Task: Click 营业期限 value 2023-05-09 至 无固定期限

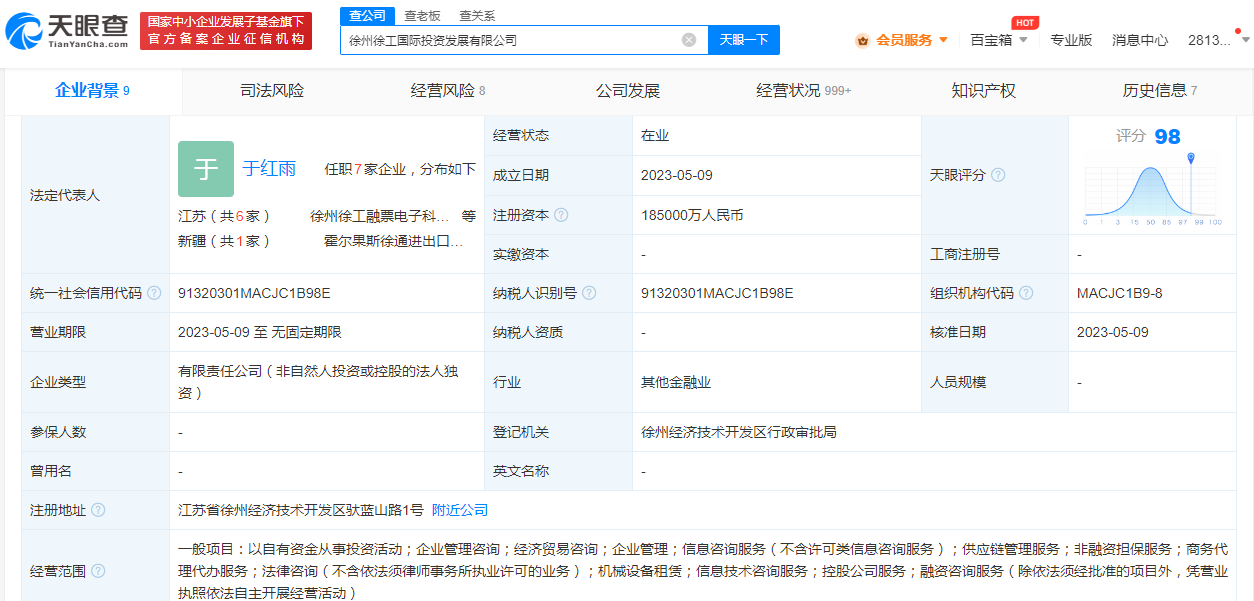Action: click(x=260, y=332)
